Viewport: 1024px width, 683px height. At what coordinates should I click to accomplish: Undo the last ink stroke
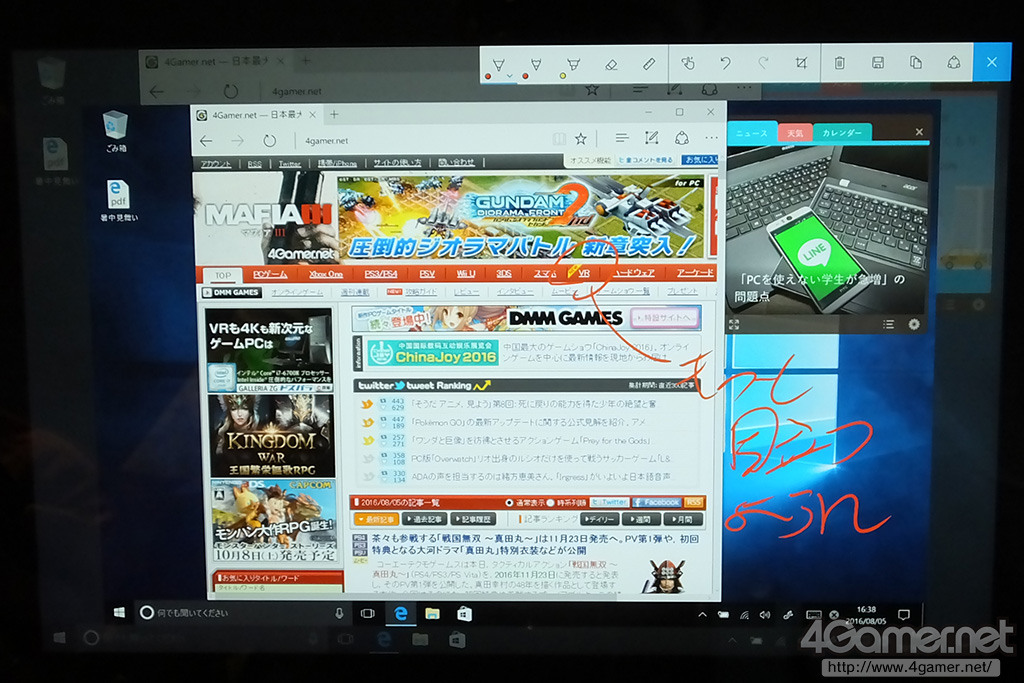pyautogui.click(x=726, y=63)
